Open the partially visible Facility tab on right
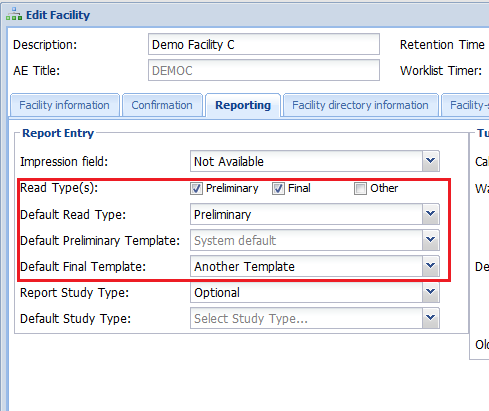The width and height of the screenshot is (489, 411). (466, 105)
